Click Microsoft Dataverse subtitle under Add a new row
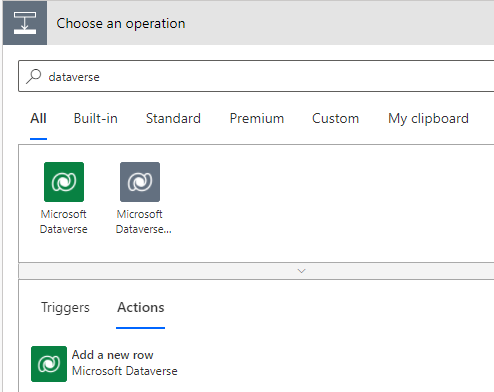This screenshot has height=392, width=494. point(125,371)
